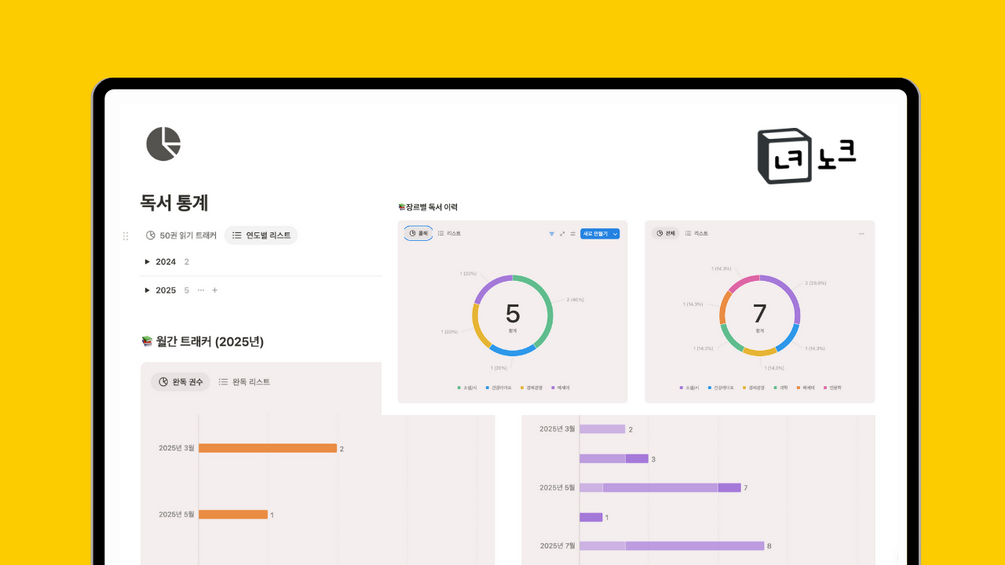Select the 전체 tab in the 7-total donut panel

pos(665,234)
